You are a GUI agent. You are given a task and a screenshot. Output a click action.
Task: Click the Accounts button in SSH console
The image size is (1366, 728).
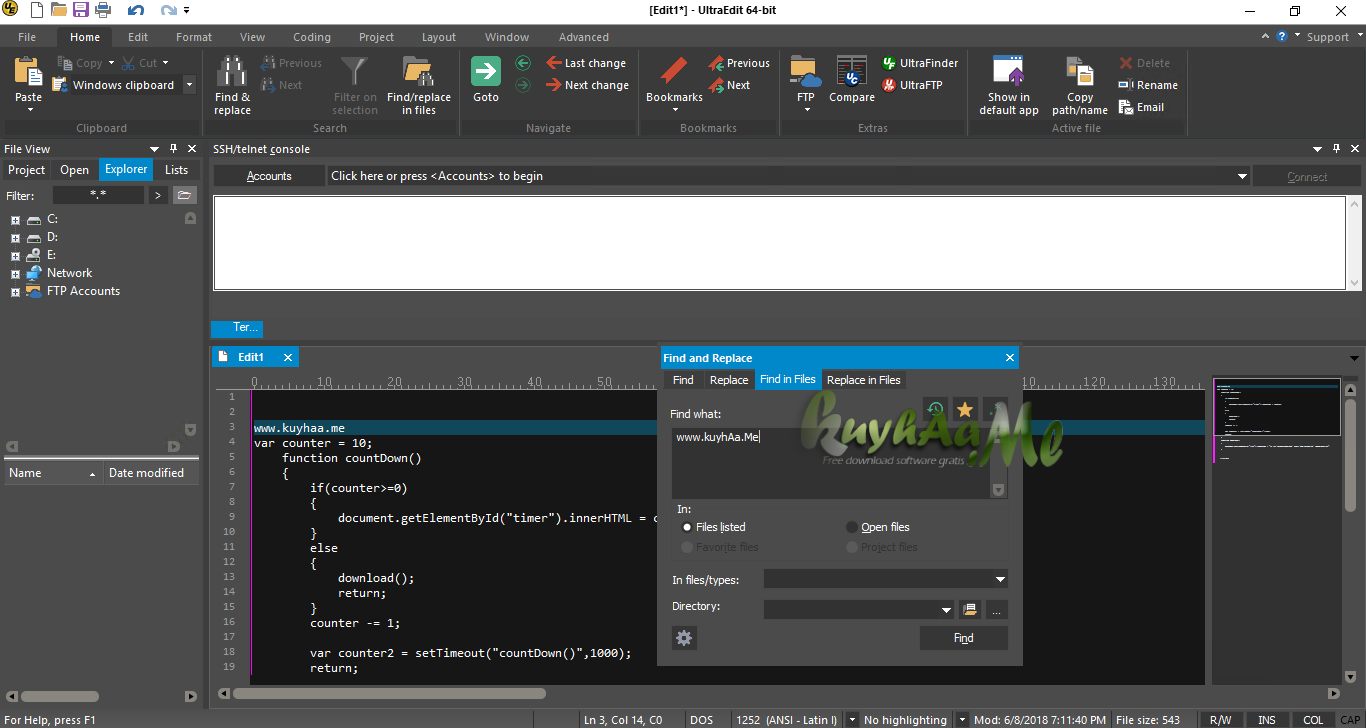click(269, 176)
